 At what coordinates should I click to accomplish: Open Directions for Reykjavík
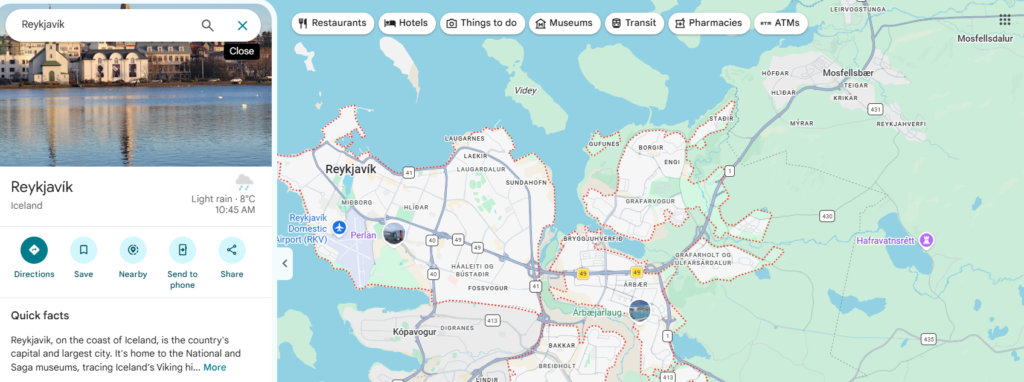click(34, 250)
